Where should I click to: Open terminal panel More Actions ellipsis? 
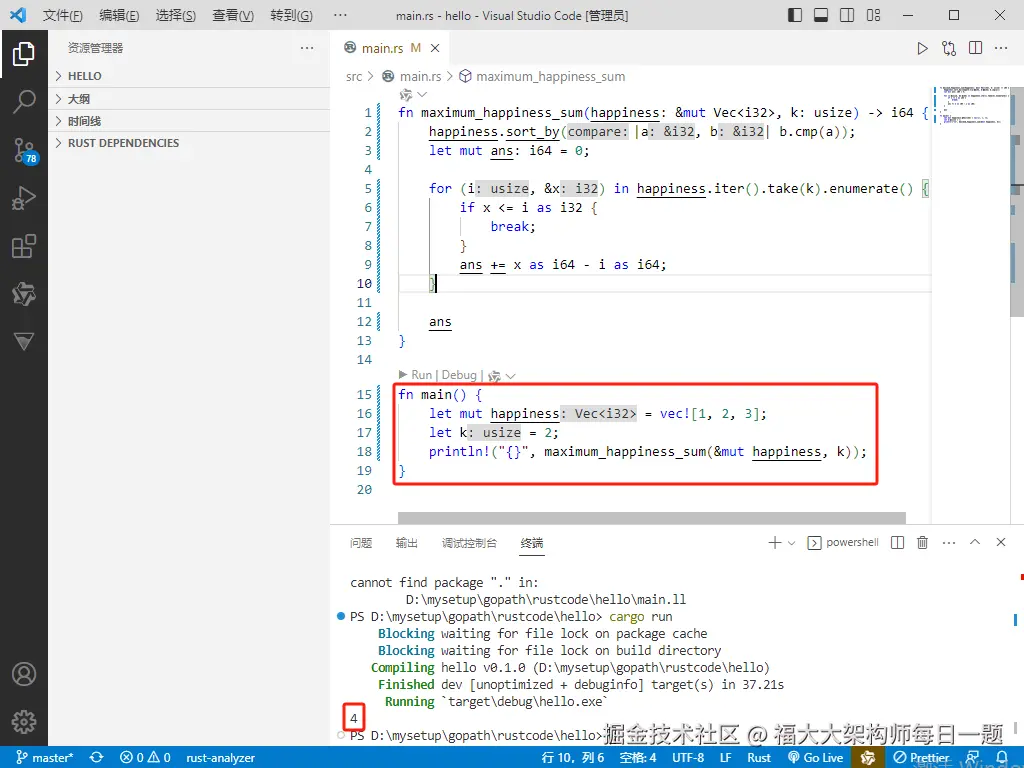(949, 543)
